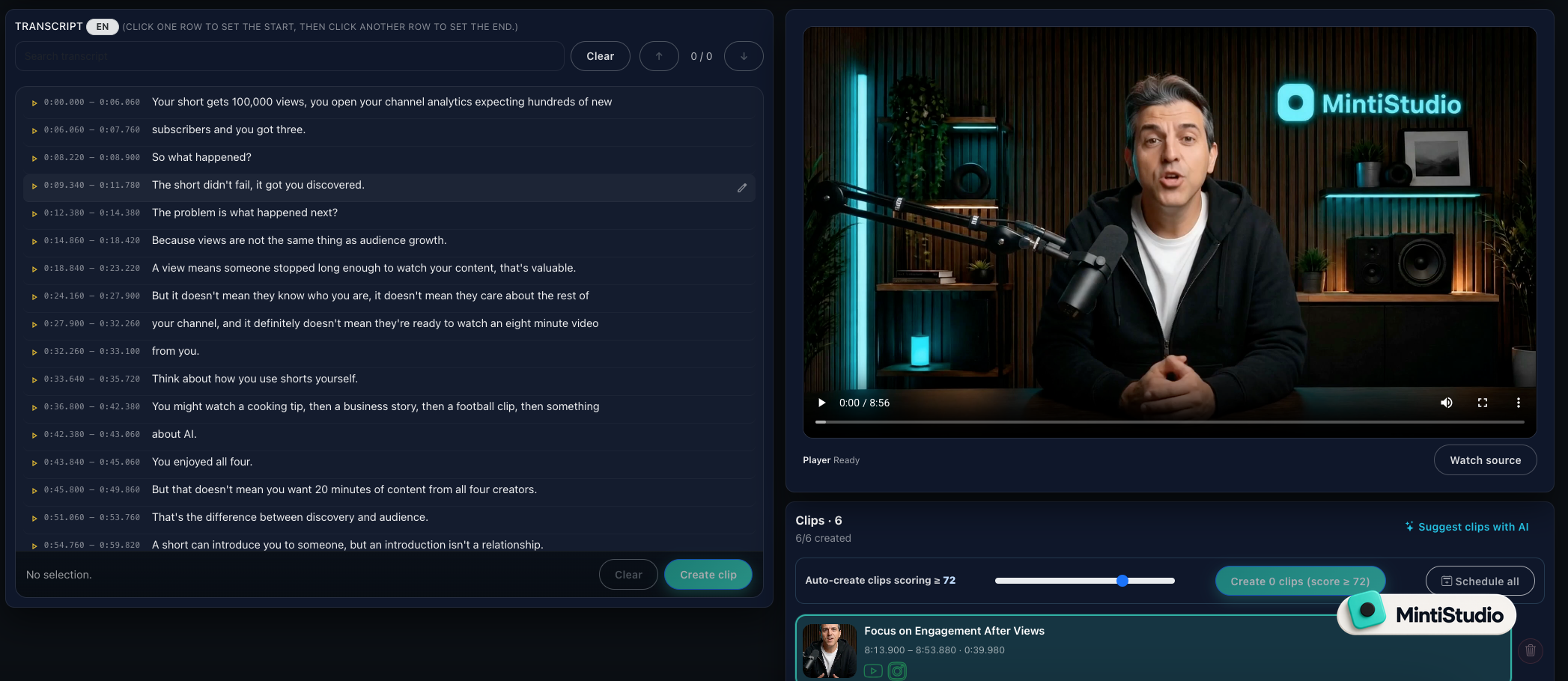1568x681 pixels.
Task: Click the 'Focus on Engagement After Views' clip title
Action: [954, 631]
